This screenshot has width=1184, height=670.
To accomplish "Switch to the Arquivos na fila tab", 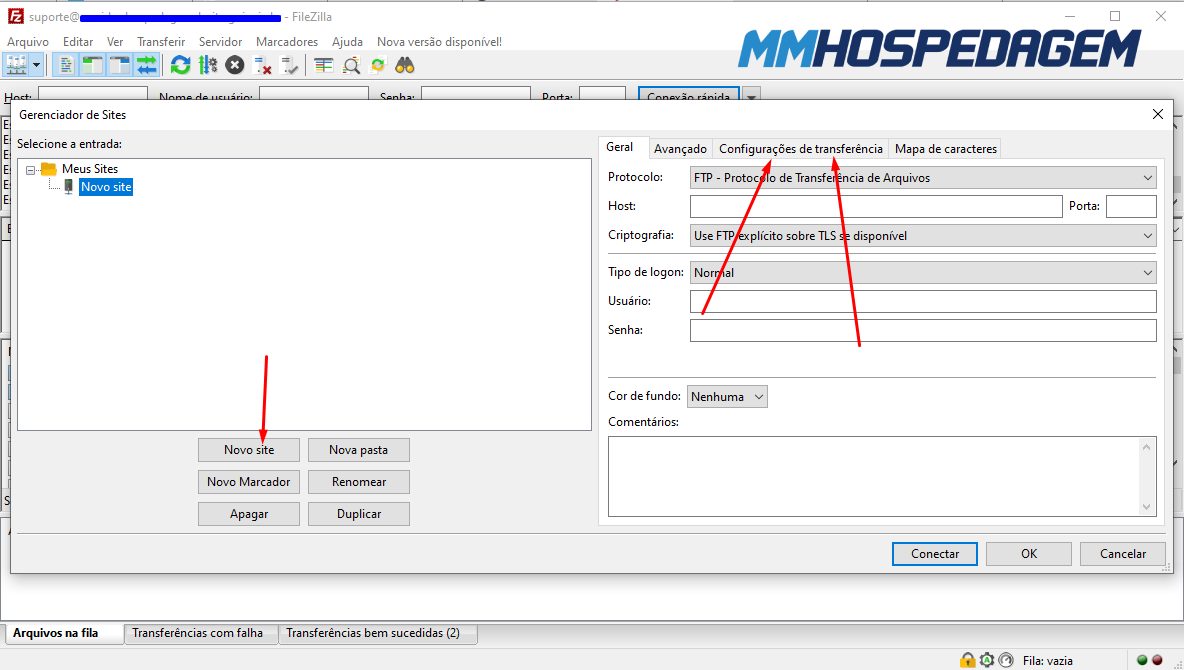I will tap(64, 633).
